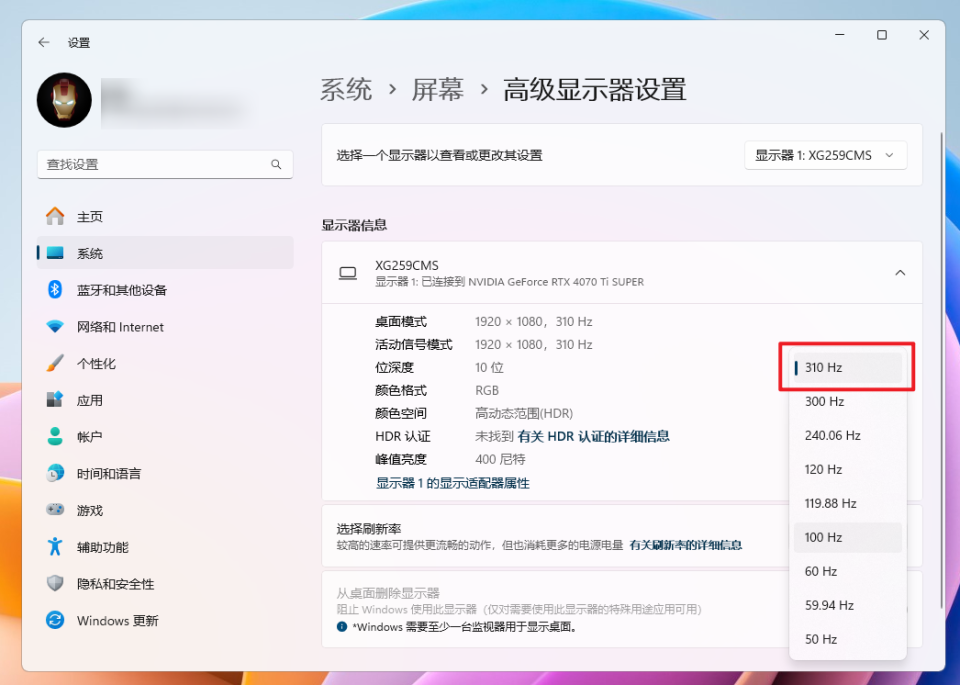The width and height of the screenshot is (960, 685).
Task: Open 显示器 1: XG259CMS display dropdown
Action: (825, 155)
